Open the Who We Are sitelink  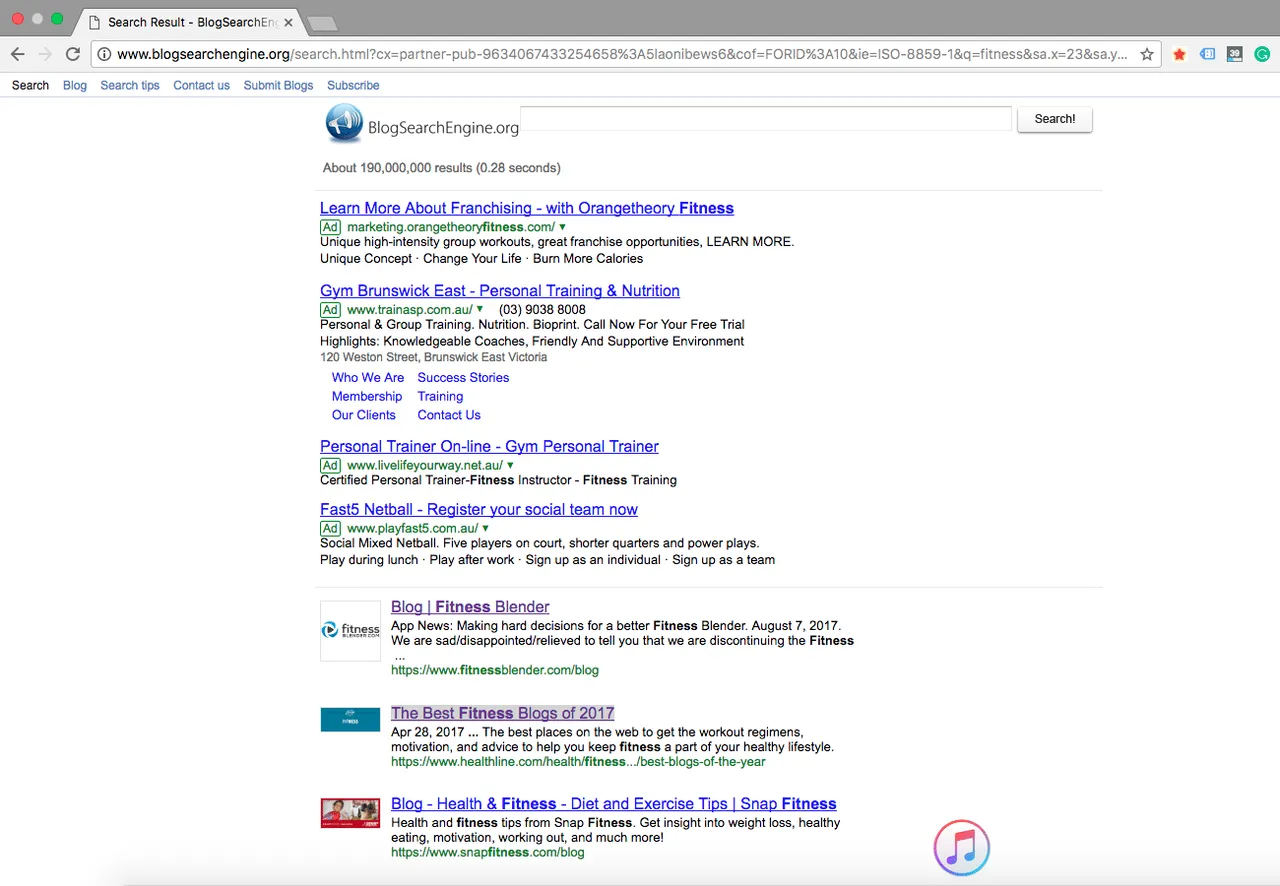368,378
